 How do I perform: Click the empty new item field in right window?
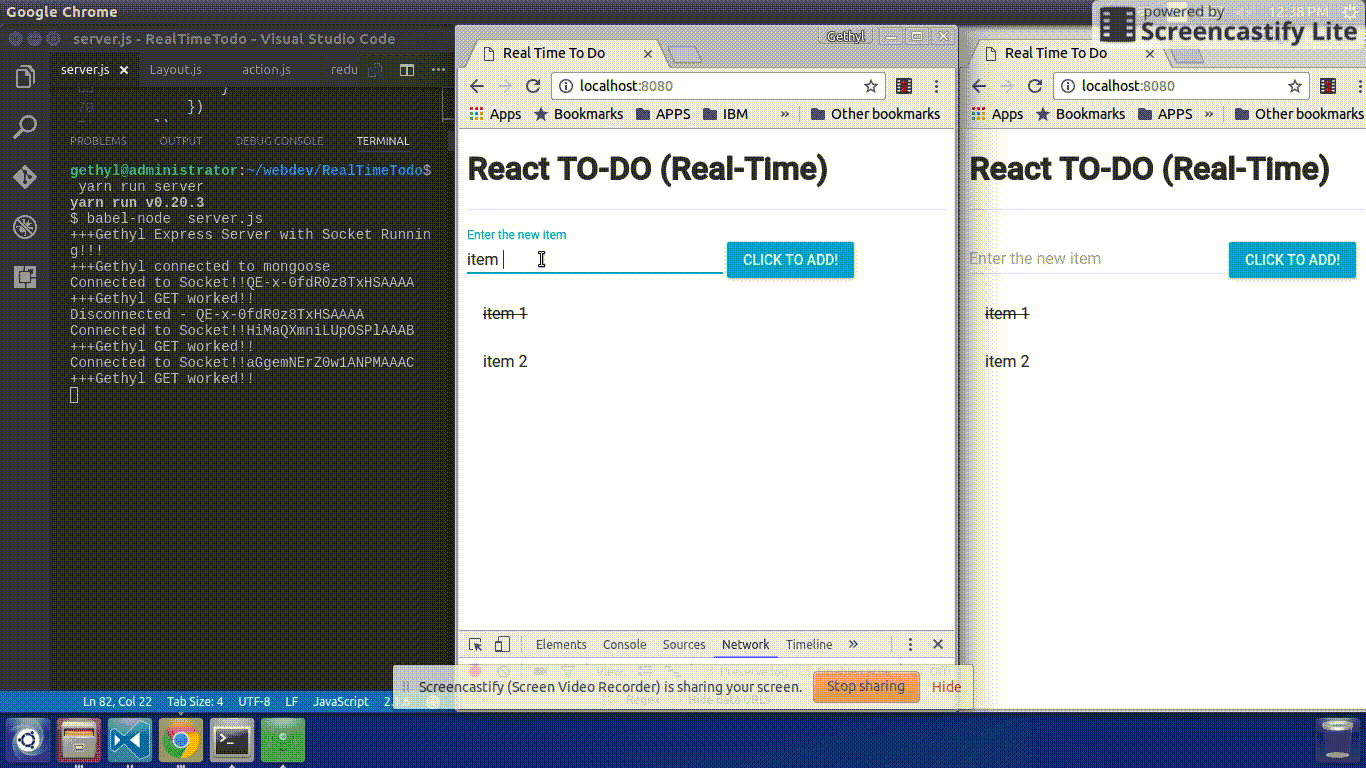1097,259
